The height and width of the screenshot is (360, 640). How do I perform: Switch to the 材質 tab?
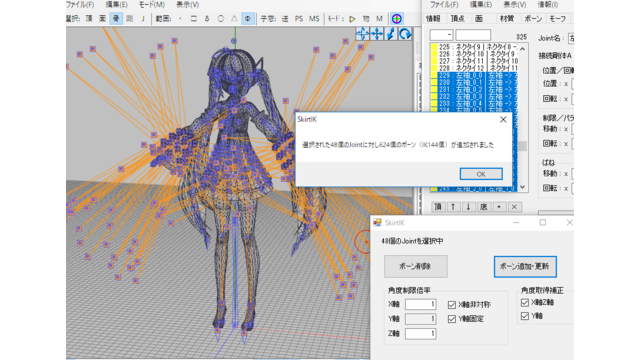click(x=506, y=19)
